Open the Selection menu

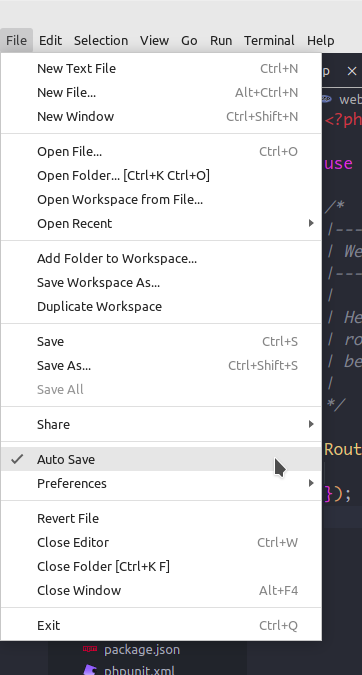click(x=101, y=40)
